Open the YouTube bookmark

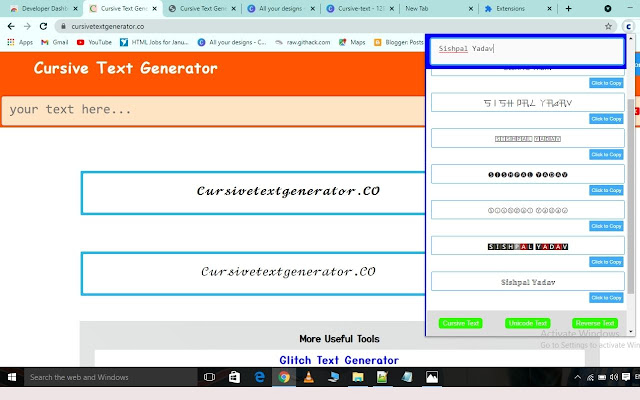coord(94,42)
